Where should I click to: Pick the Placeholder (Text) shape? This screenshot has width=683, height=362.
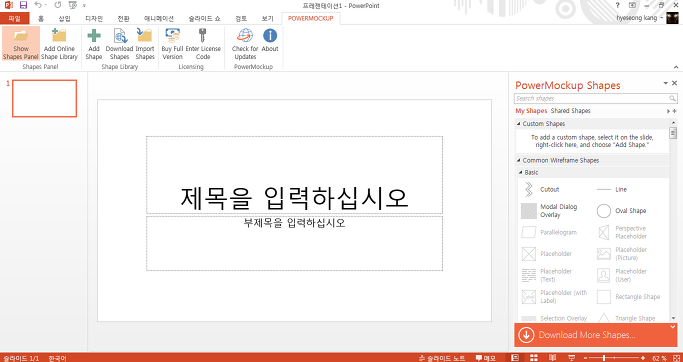point(547,275)
